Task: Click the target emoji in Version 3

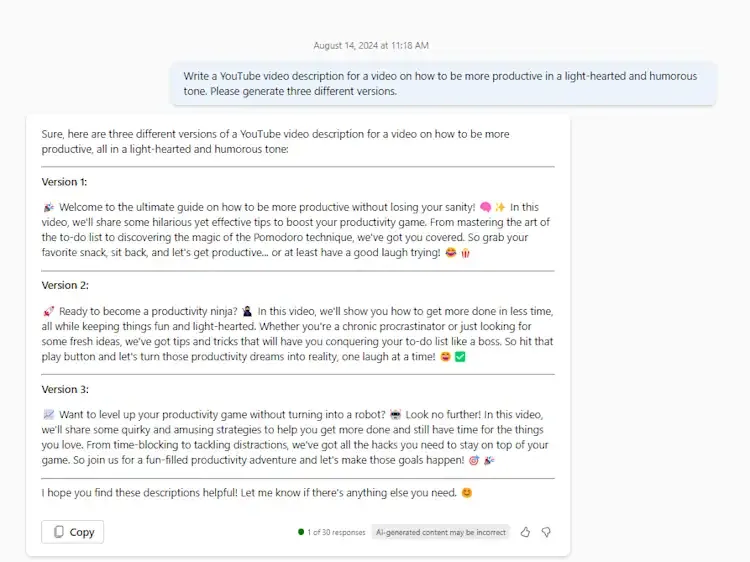Action: click(x=473, y=461)
